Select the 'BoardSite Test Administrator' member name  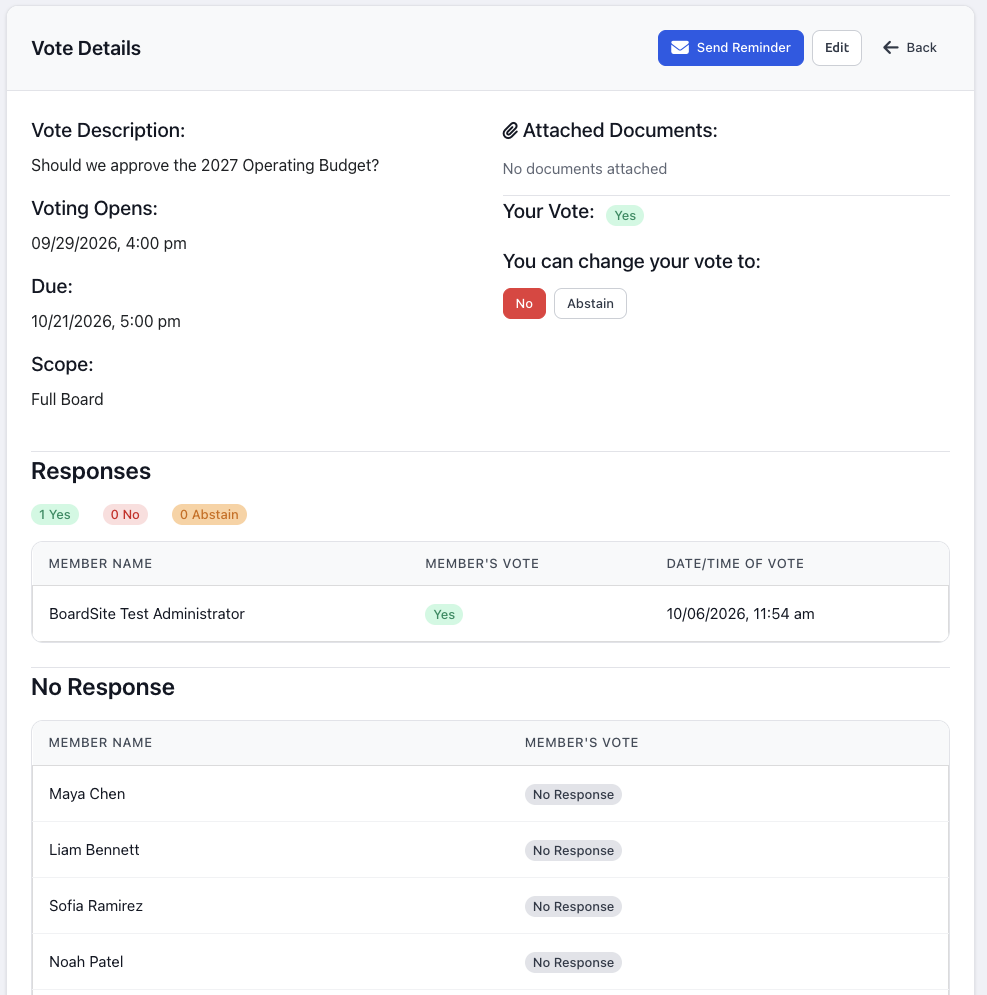click(x=147, y=614)
